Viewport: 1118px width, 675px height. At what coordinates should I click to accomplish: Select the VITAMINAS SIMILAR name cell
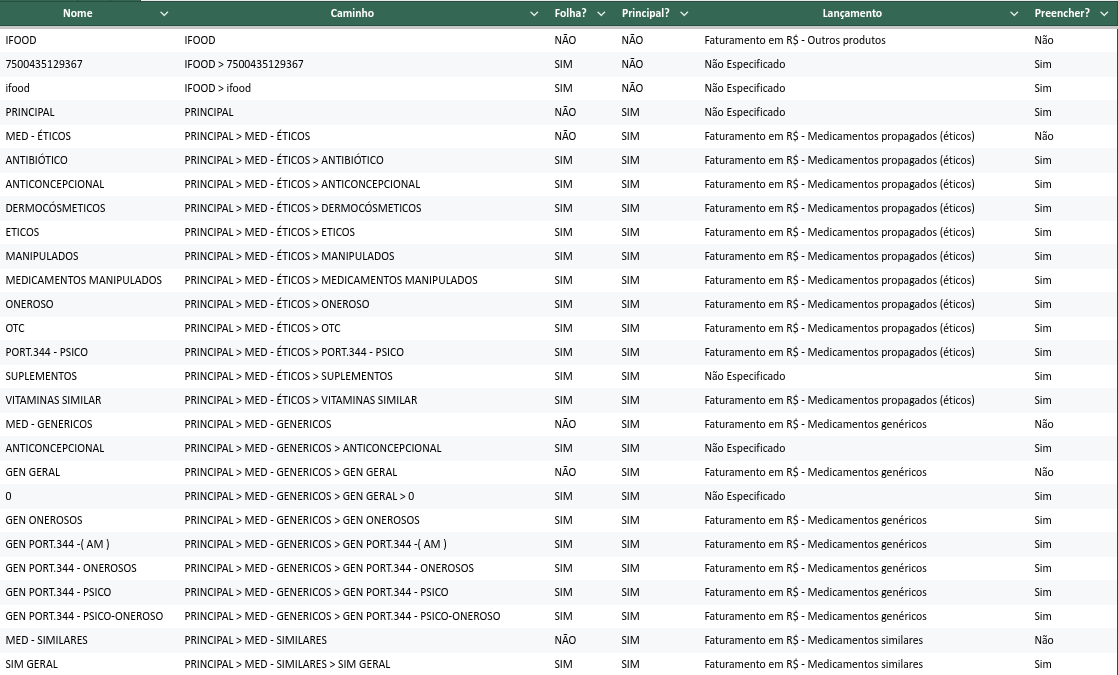[53, 400]
